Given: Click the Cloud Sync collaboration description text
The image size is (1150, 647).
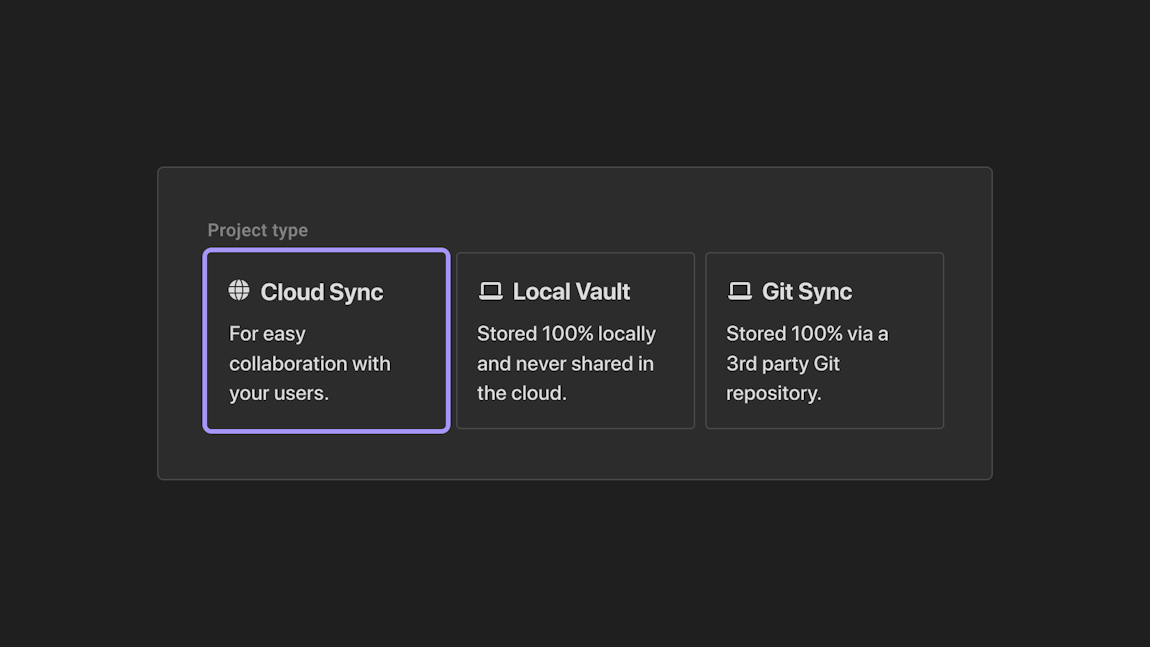Looking at the screenshot, I should click(x=309, y=363).
